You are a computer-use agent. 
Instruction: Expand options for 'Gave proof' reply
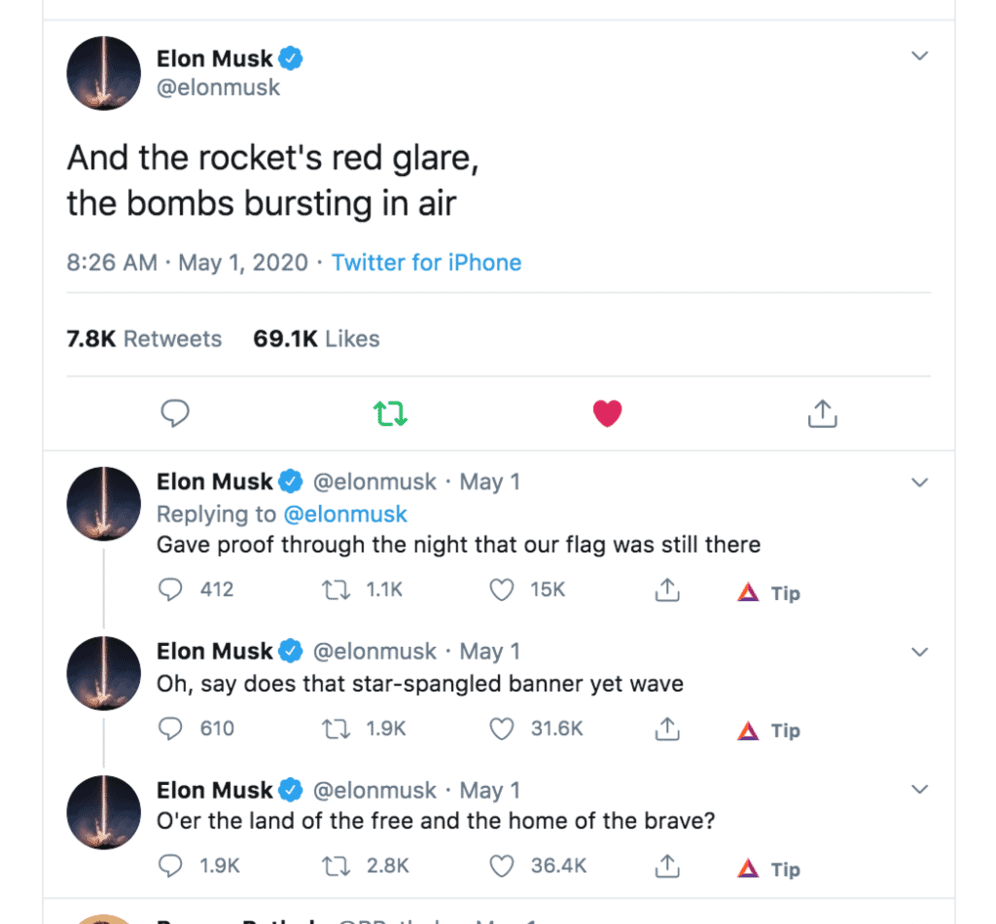(x=920, y=482)
